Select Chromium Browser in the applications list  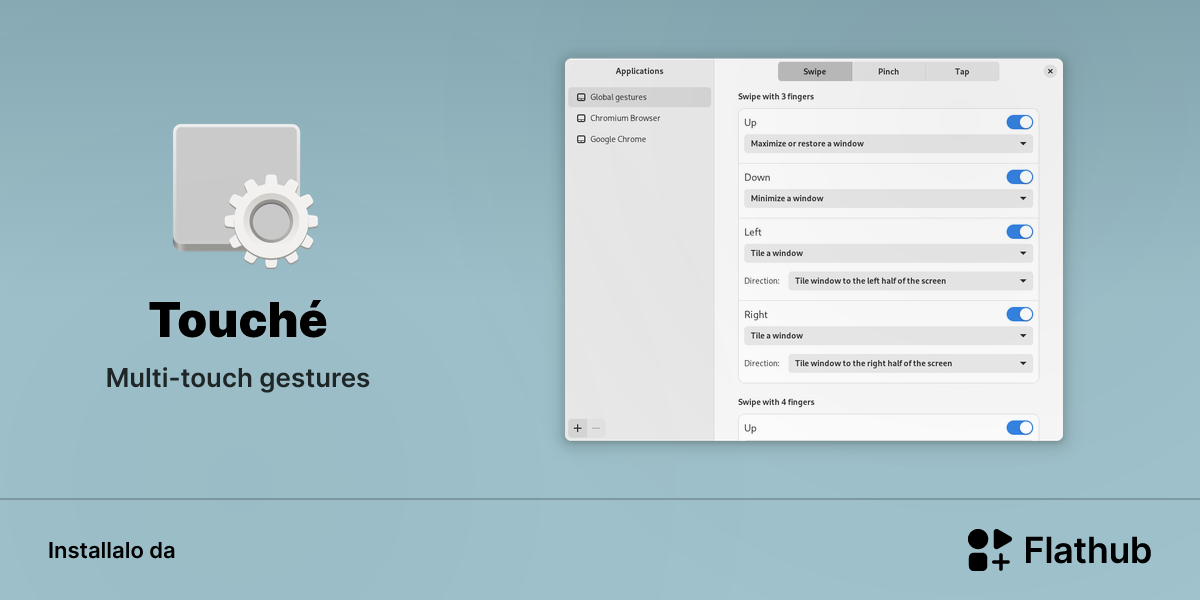[640, 118]
